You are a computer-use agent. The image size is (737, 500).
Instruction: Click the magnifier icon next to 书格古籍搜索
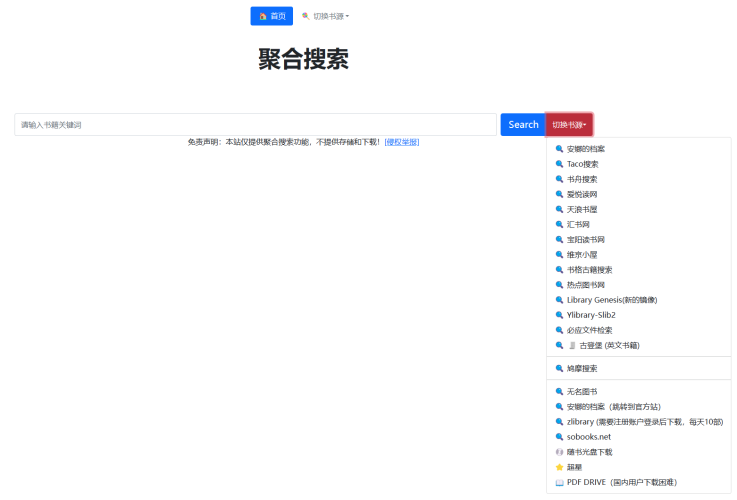559,269
